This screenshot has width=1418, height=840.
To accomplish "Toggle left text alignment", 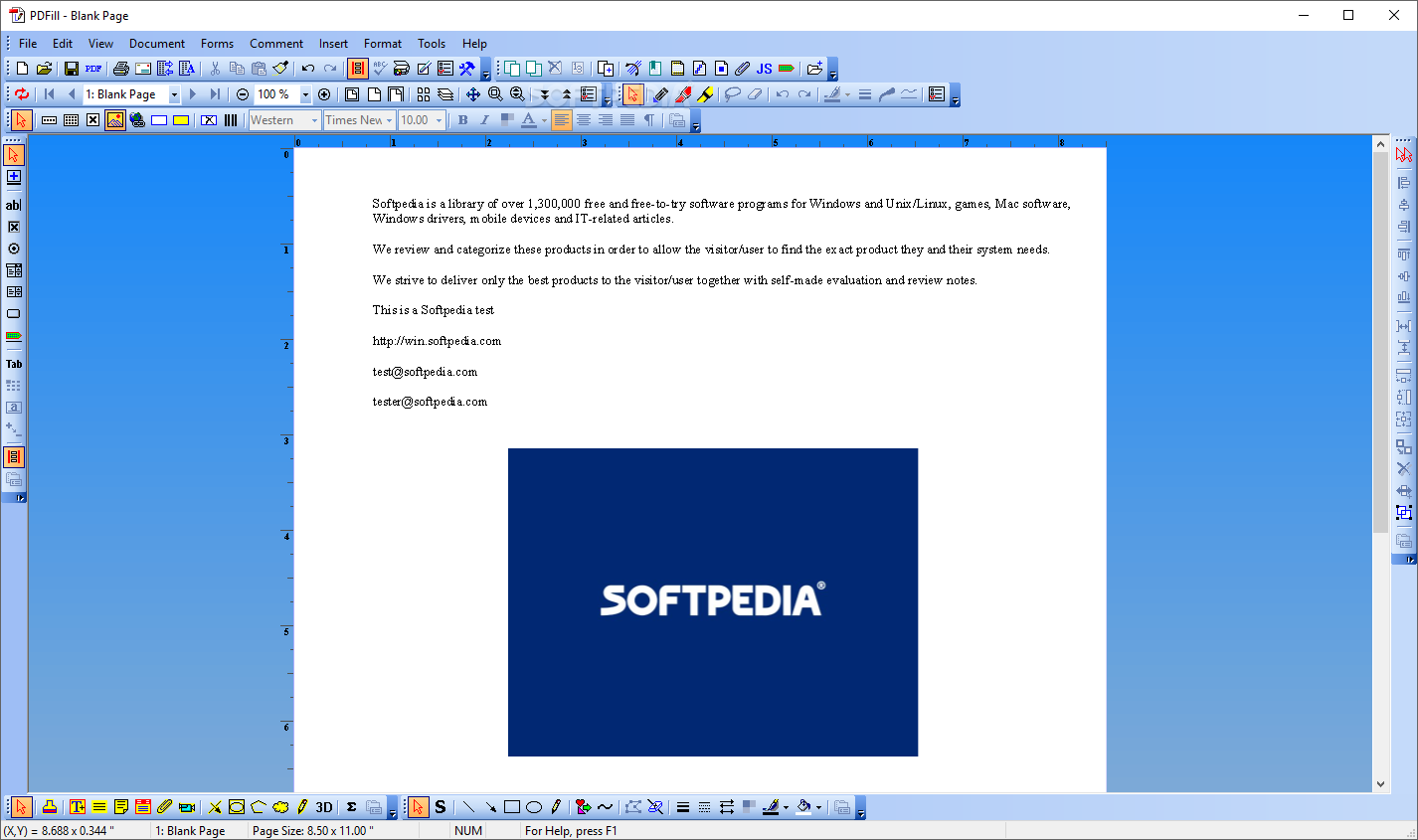I will point(562,120).
